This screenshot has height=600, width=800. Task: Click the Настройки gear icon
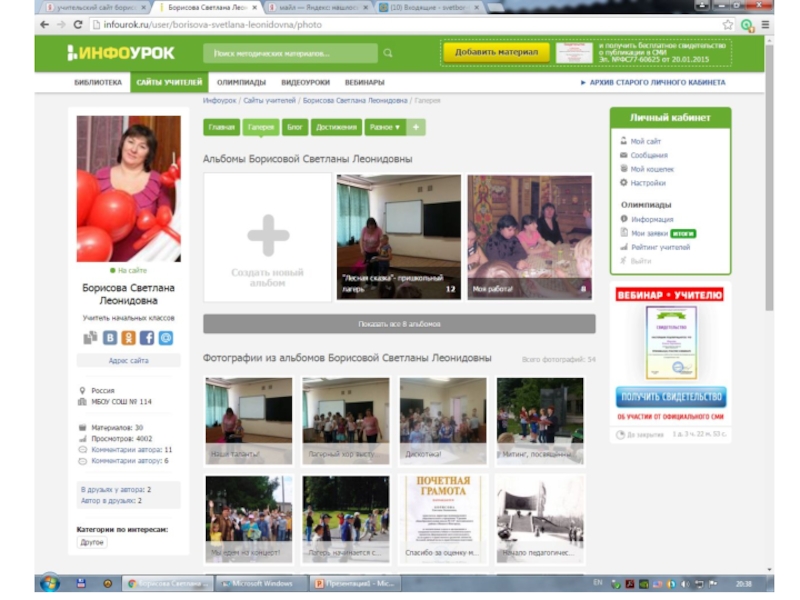pos(623,183)
